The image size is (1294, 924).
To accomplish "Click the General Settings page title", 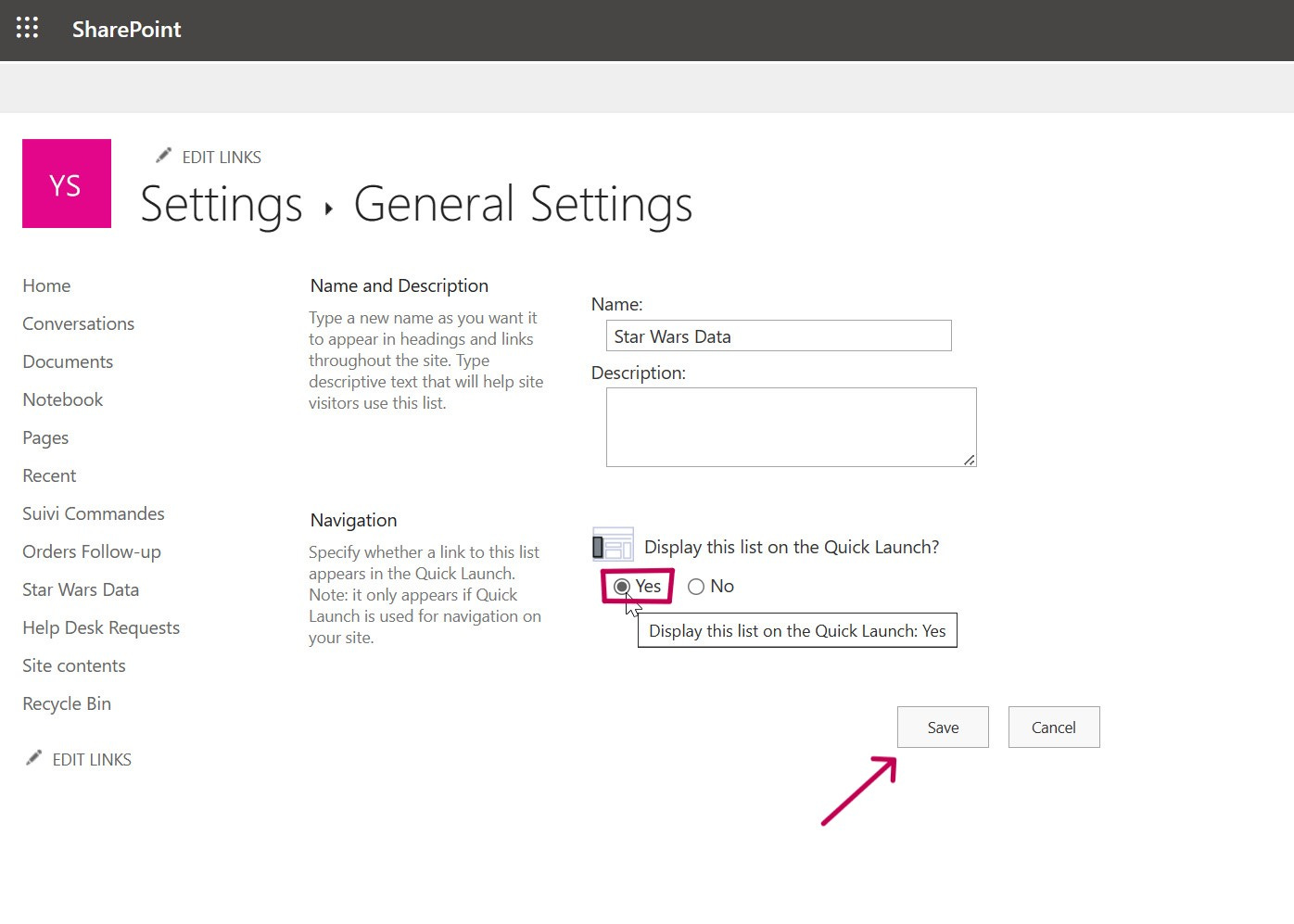I will point(523,205).
